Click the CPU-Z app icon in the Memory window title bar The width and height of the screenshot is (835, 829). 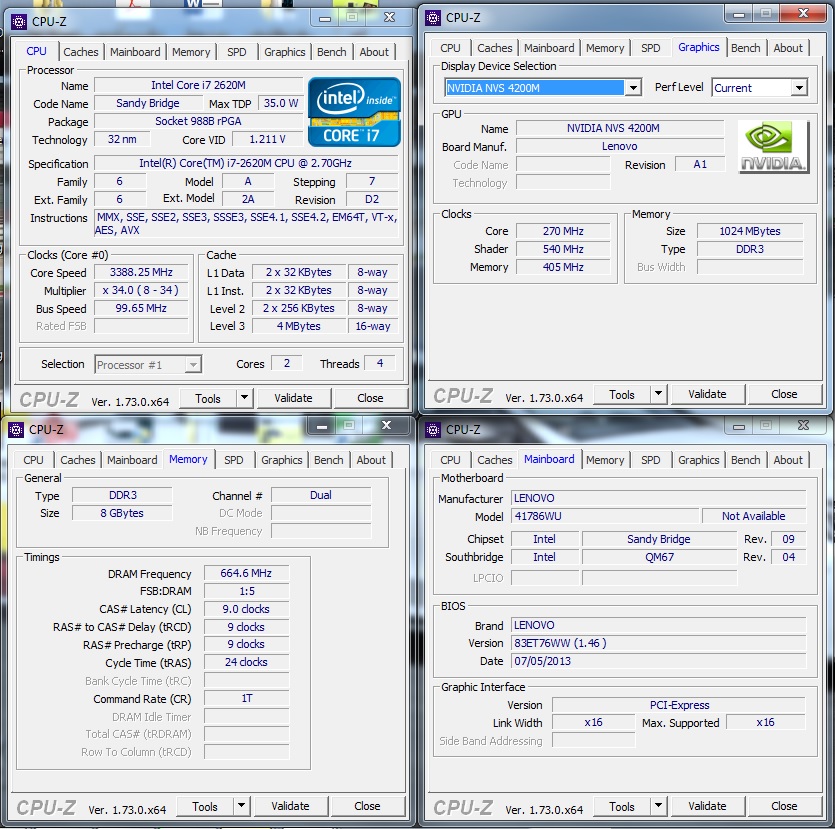coord(16,430)
